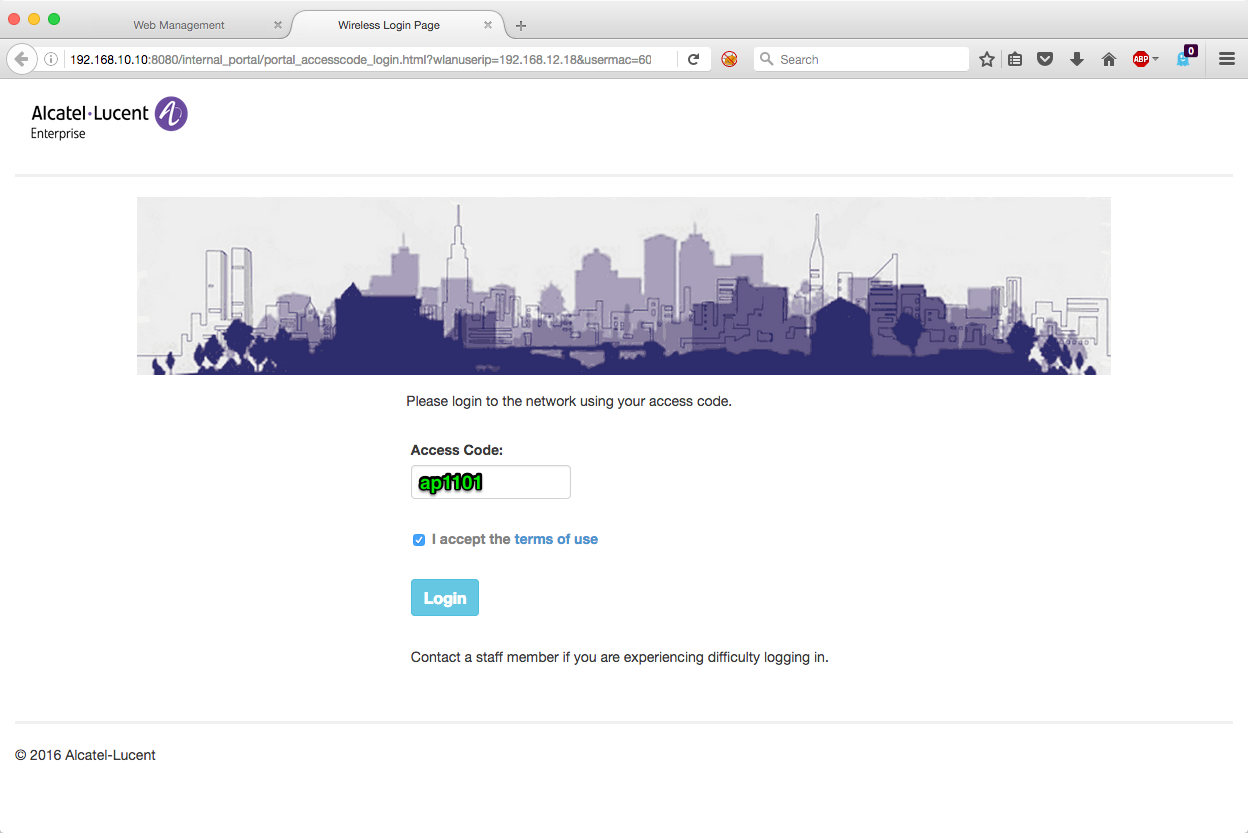
Task: Open the downloads arrow icon
Action: click(1077, 59)
